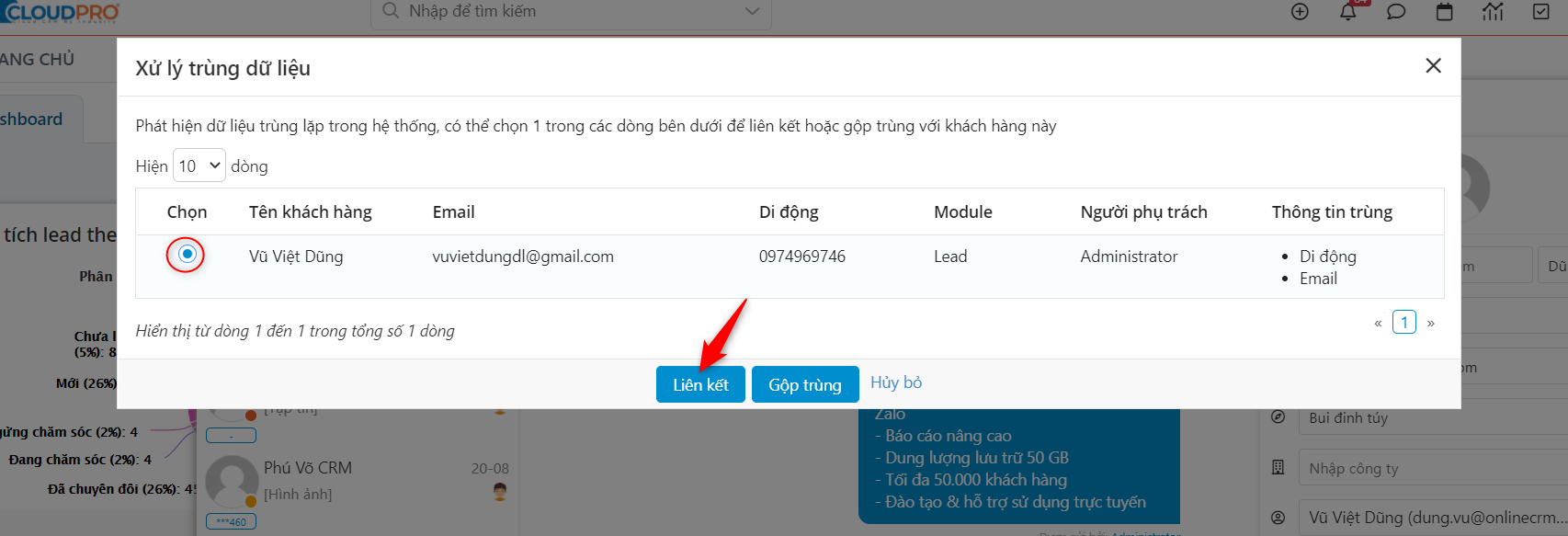Click the Liên kết button
This screenshot has width=1568, height=536.
pyautogui.click(x=700, y=384)
